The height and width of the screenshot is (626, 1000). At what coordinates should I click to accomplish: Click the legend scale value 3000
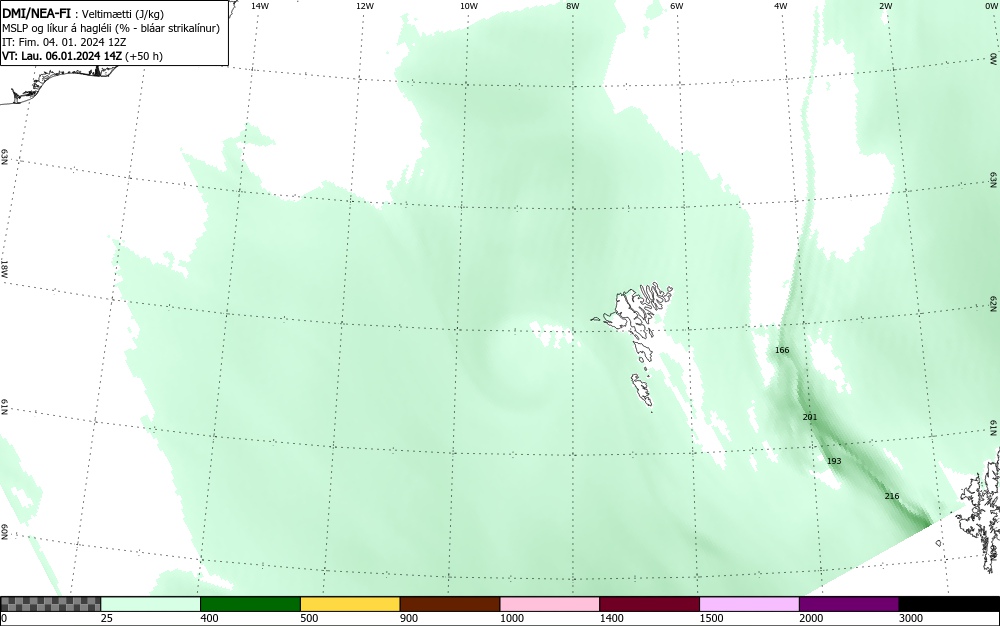911,618
